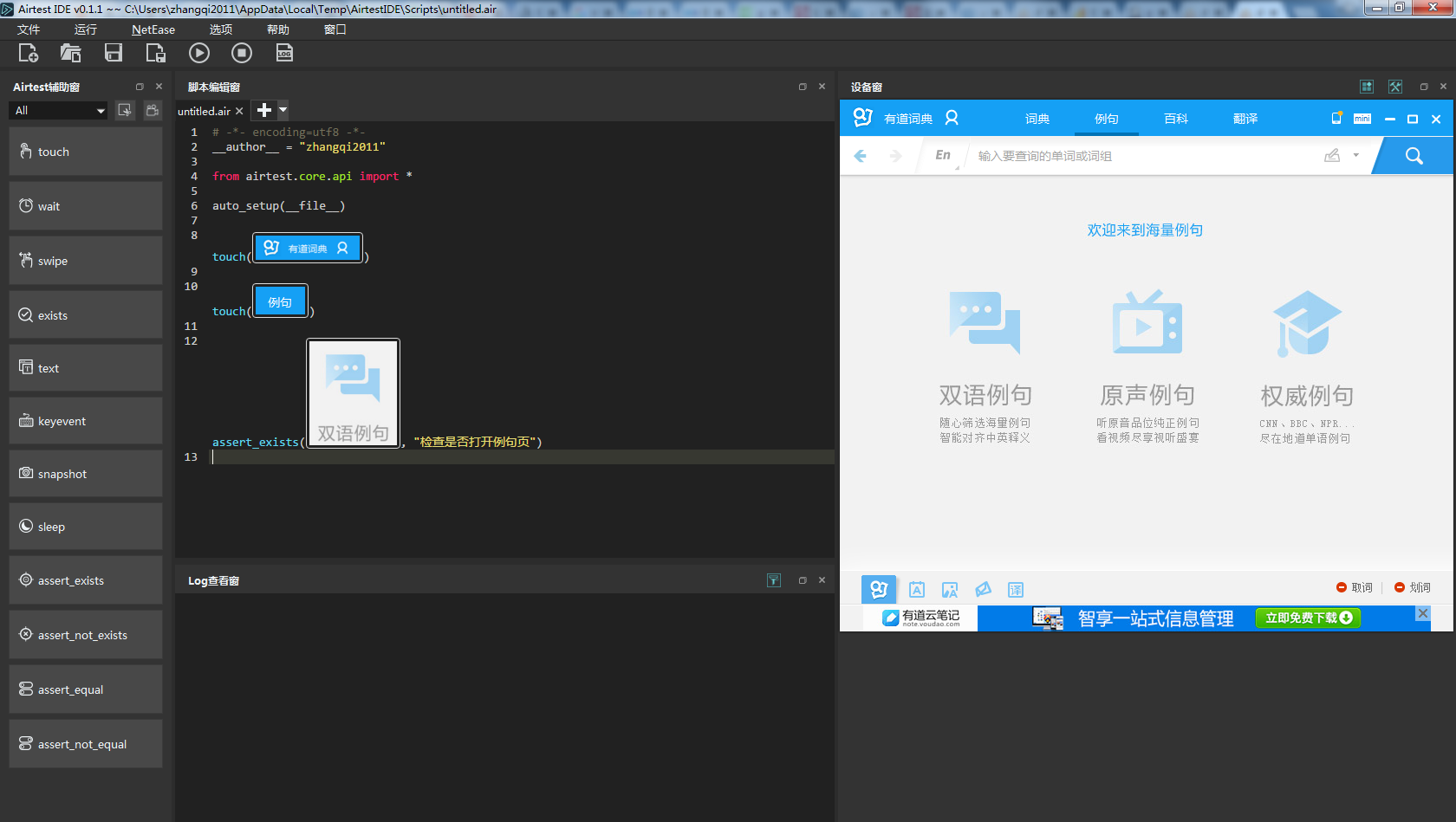Screen dimensions: 1456x822
Task: Click the En language selector
Action: click(x=944, y=155)
